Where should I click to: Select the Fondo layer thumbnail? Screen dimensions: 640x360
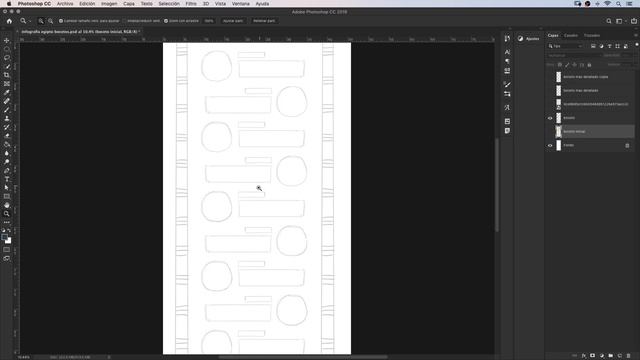pos(558,145)
